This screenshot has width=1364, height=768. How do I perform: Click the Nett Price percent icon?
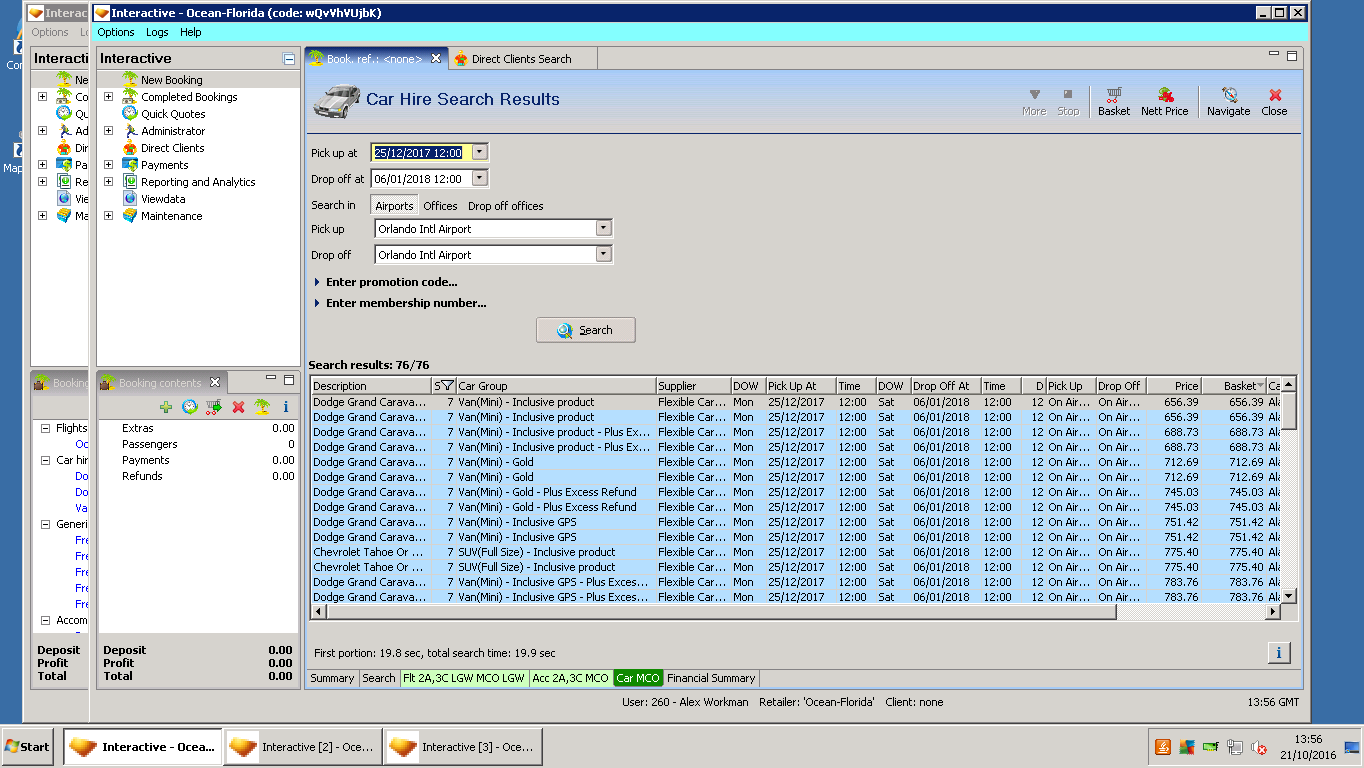pos(1164,99)
